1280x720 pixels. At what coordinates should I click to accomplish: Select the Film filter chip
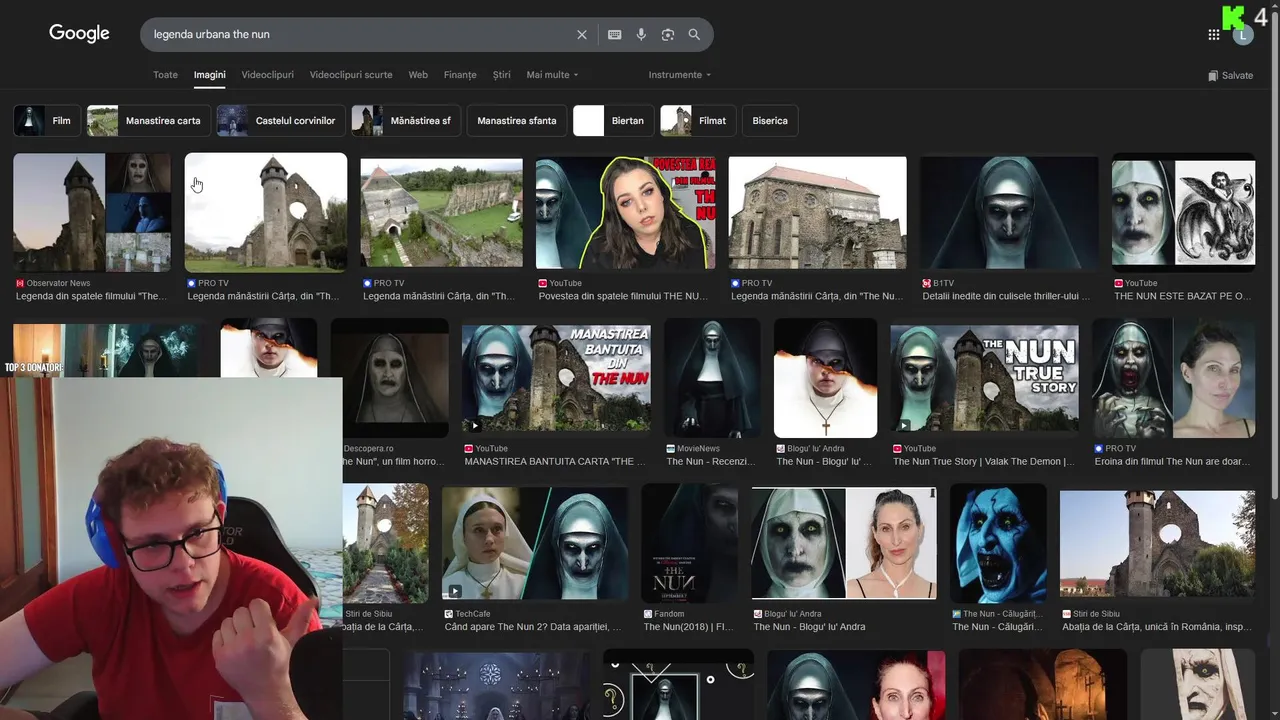point(47,121)
